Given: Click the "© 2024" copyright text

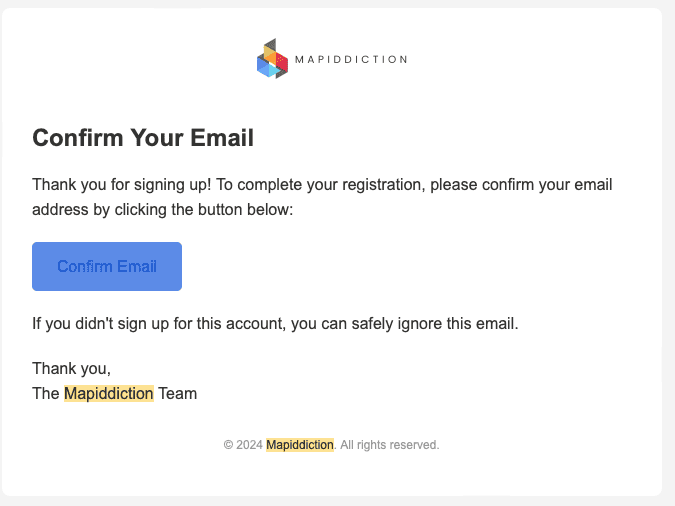Looking at the screenshot, I should point(243,445).
